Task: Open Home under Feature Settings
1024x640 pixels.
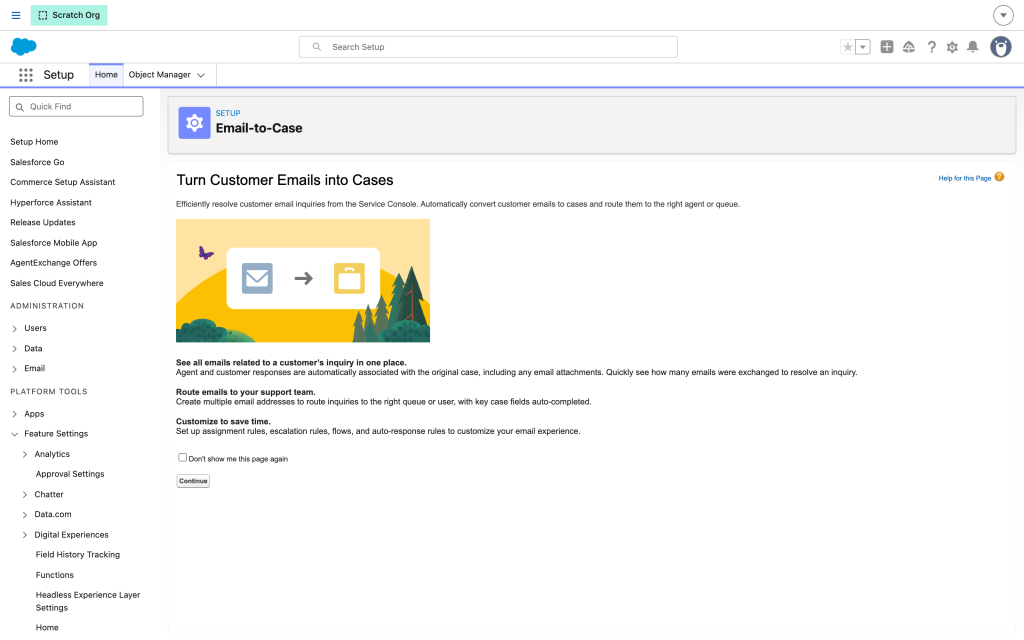Action: coord(47,628)
